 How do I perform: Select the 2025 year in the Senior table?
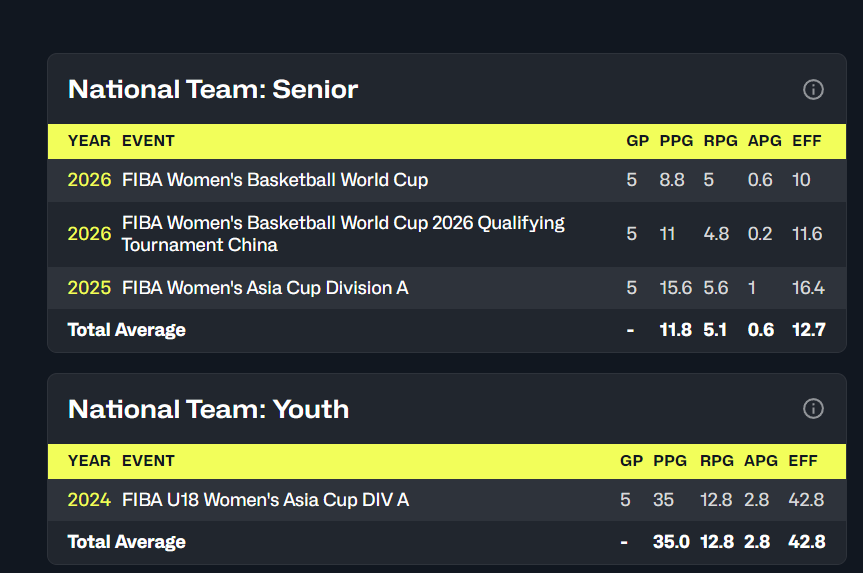point(89,288)
